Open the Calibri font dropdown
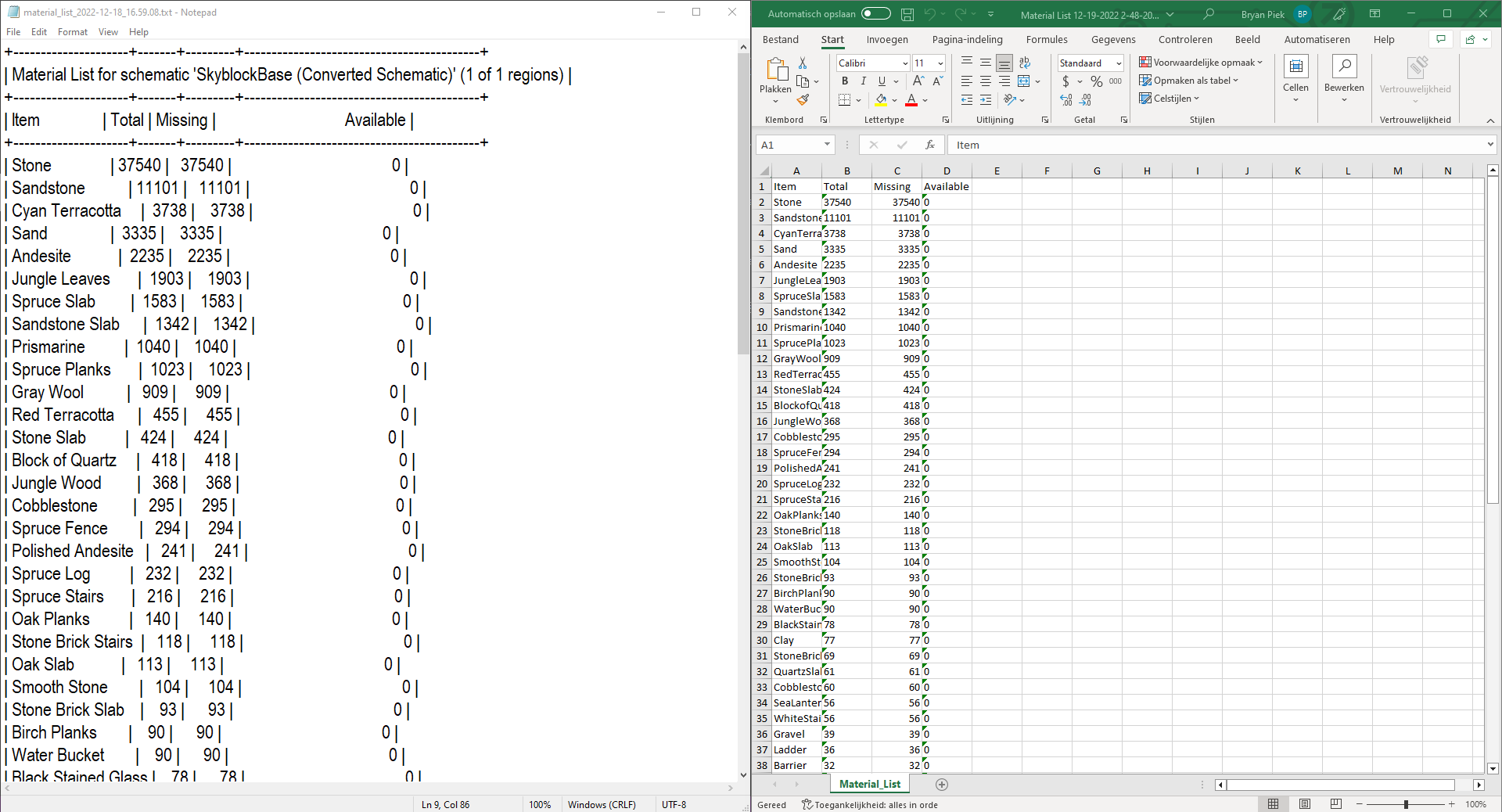 pos(904,63)
